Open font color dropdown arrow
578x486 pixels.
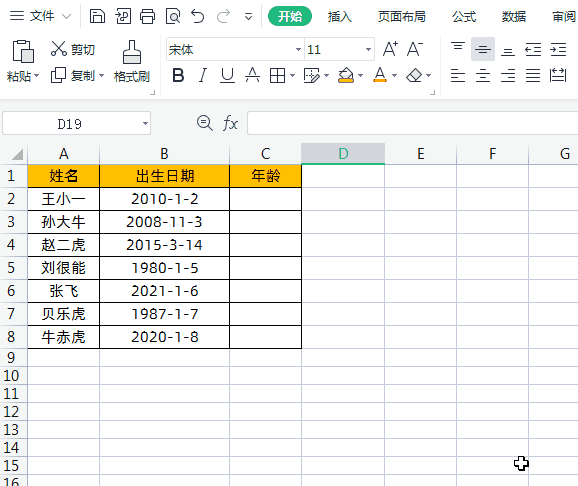tap(394, 76)
